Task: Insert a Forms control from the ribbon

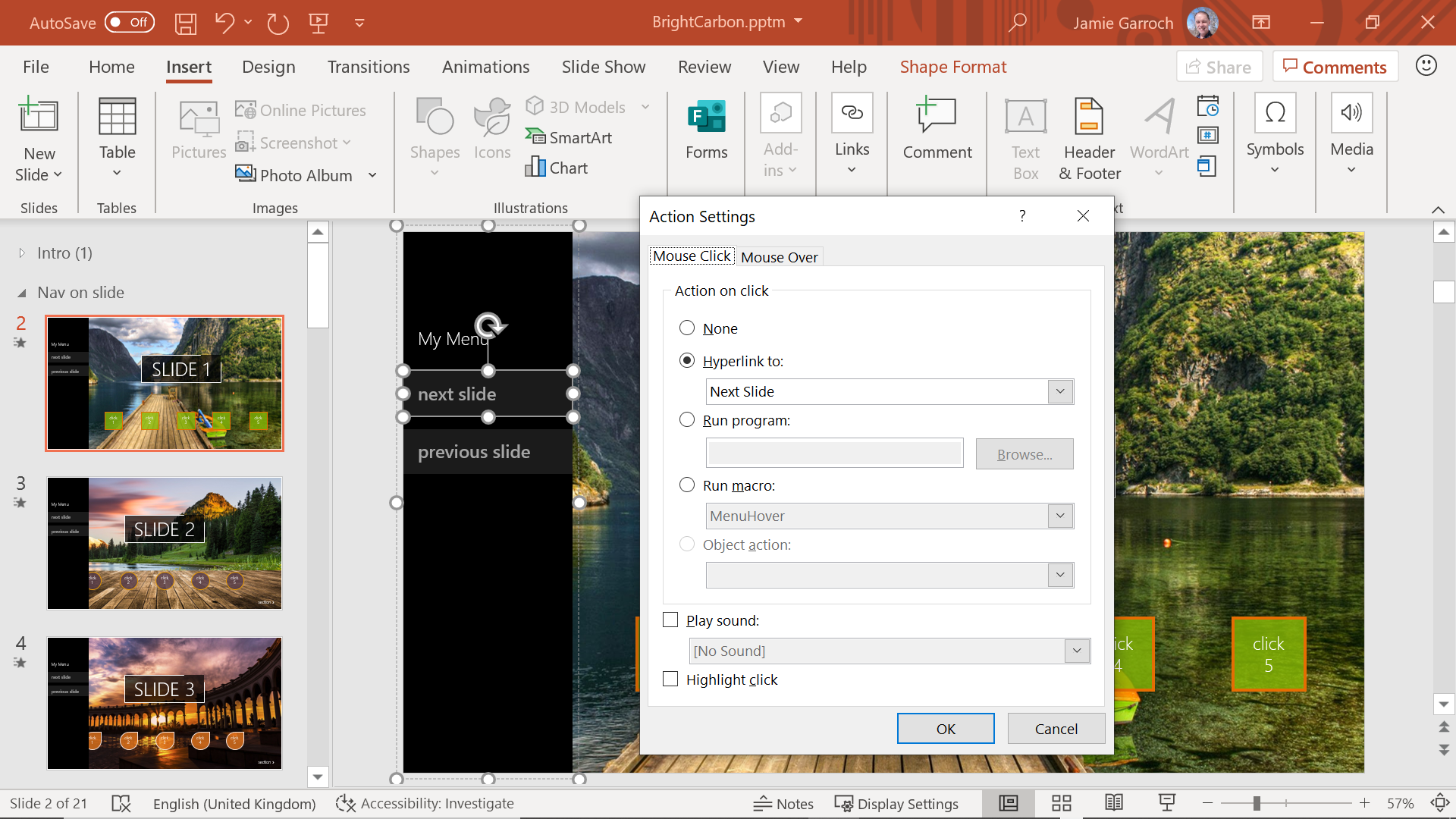Action: tap(705, 133)
